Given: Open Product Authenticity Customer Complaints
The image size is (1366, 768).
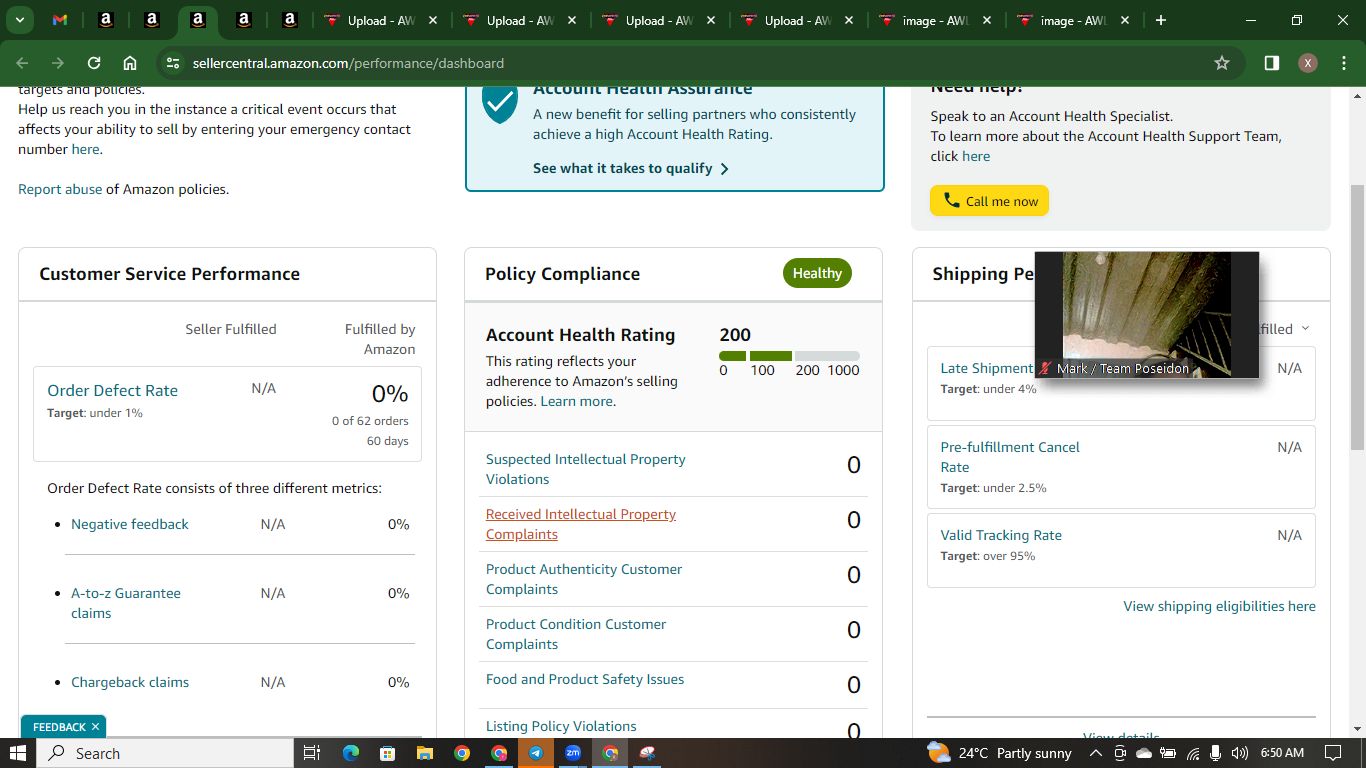Looking at the screenshot, I should (584, 579).
